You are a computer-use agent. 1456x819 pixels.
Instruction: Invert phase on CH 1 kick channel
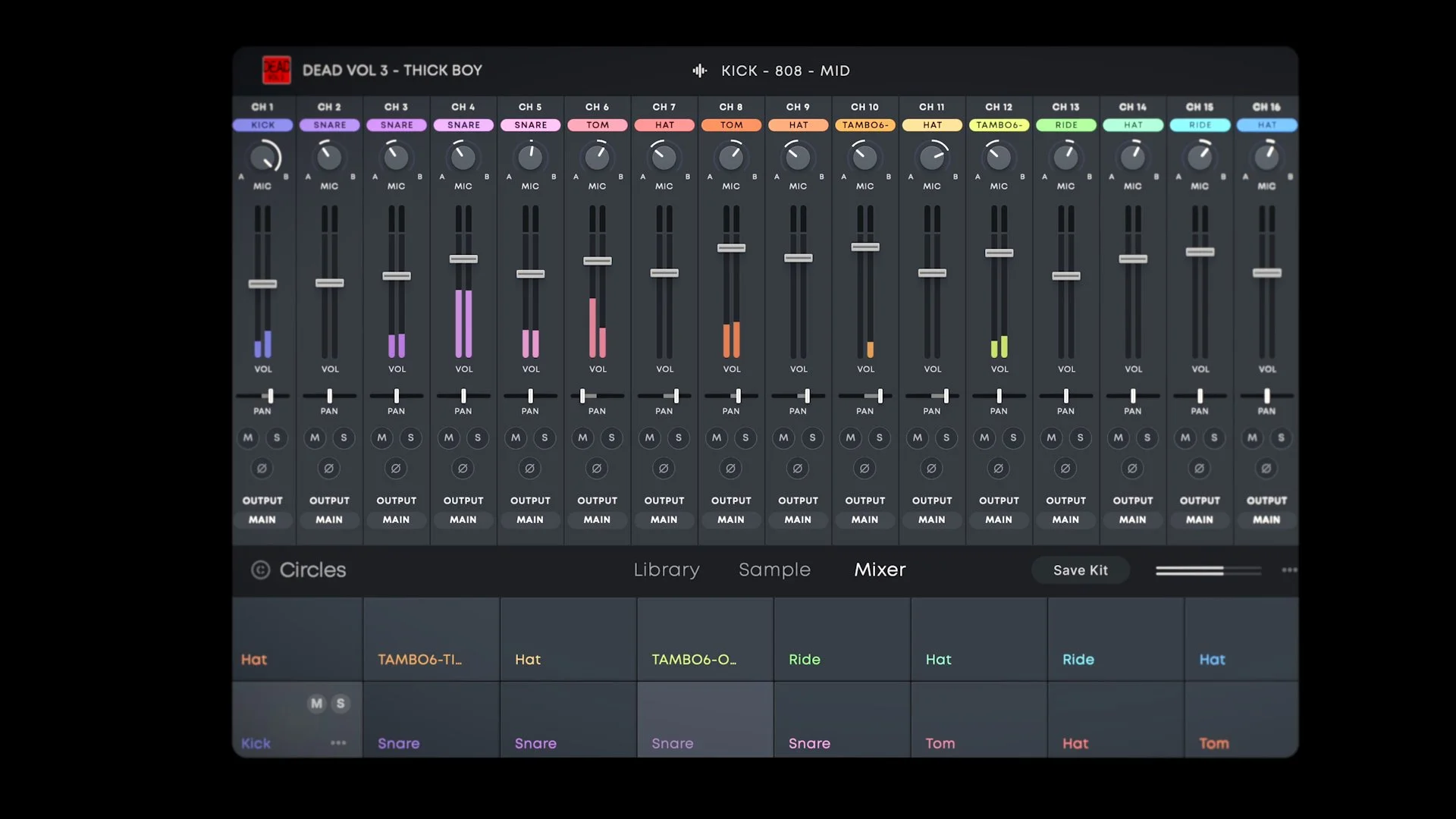click(x=262, y=469)
